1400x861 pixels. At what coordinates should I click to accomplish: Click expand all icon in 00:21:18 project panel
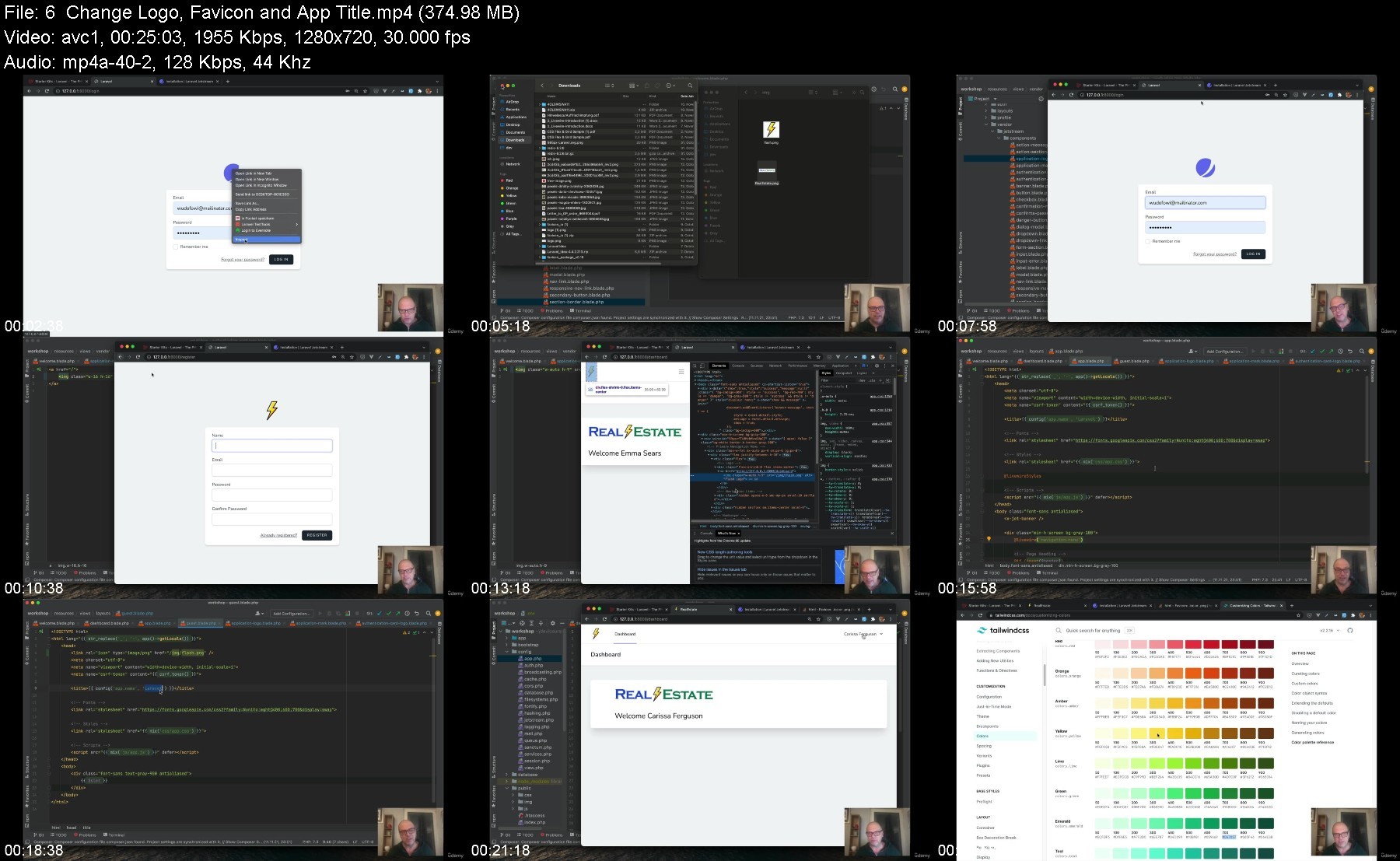tap(531, 623)
